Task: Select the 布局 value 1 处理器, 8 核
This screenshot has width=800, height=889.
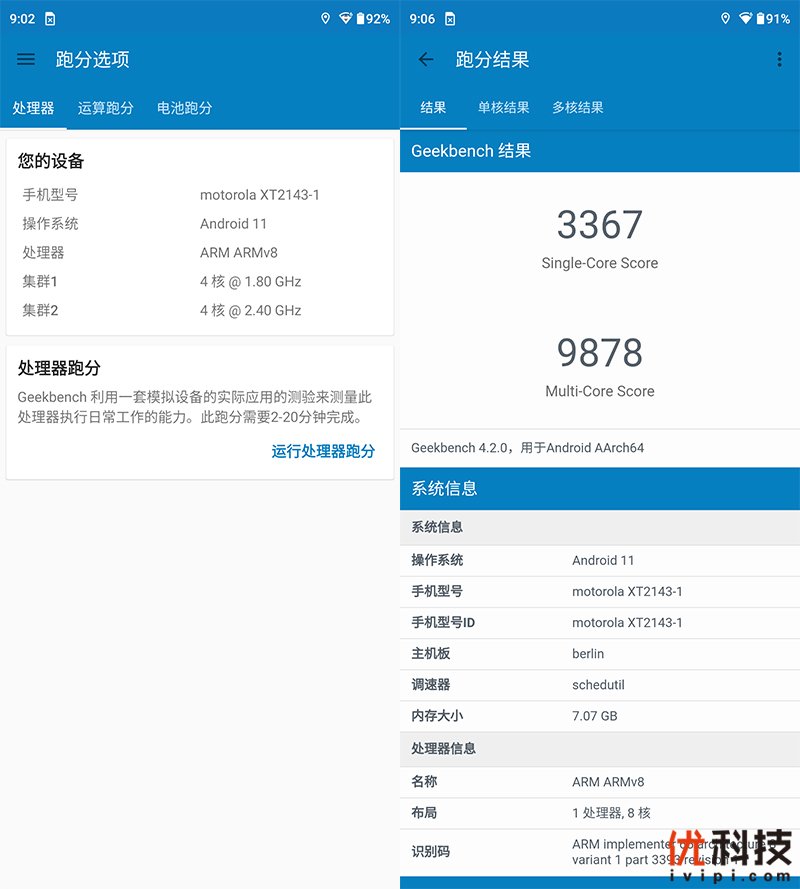Action: click(611, 813)
